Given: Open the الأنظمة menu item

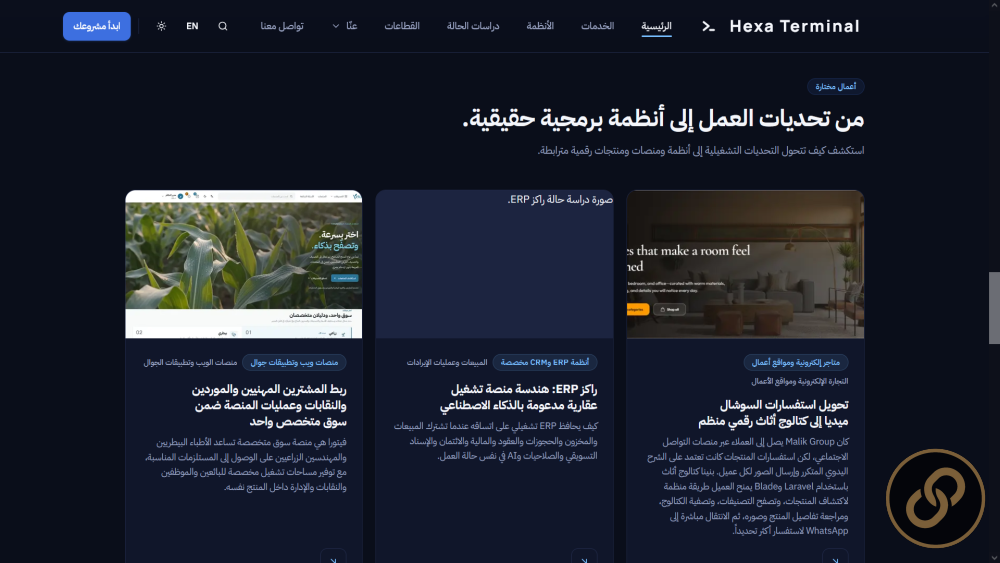Looking at the screenshot, I should pos(540,26).
